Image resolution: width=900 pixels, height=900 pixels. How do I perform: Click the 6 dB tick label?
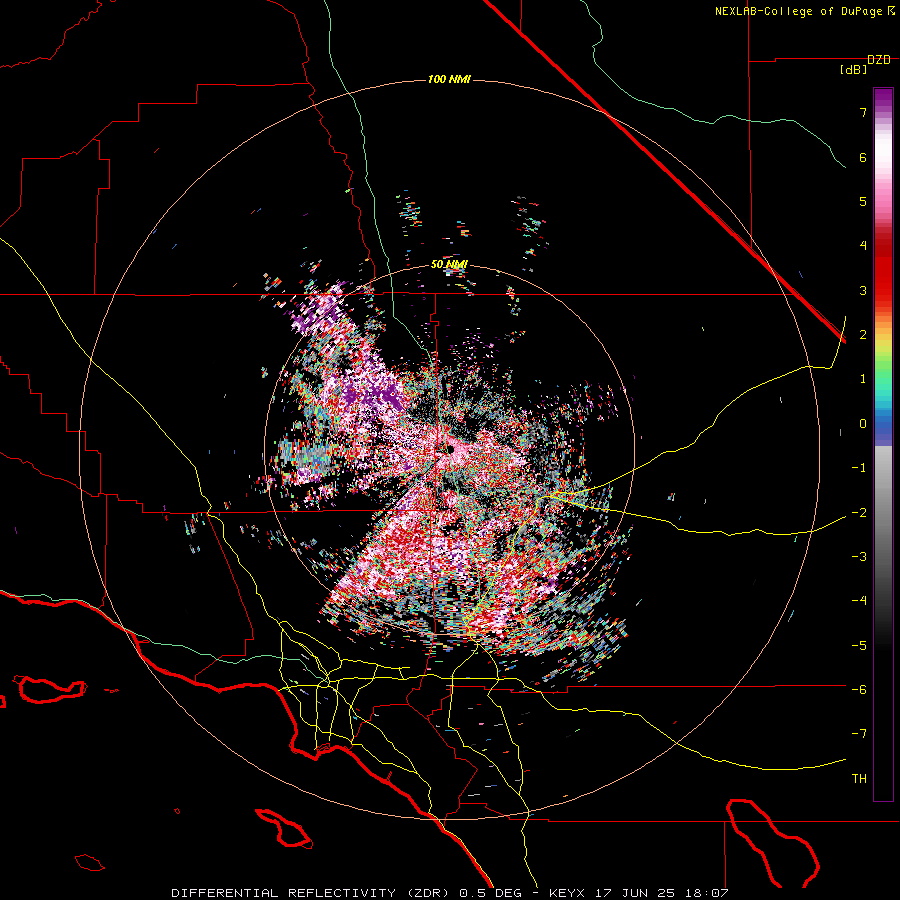click(x=863, y=157)
